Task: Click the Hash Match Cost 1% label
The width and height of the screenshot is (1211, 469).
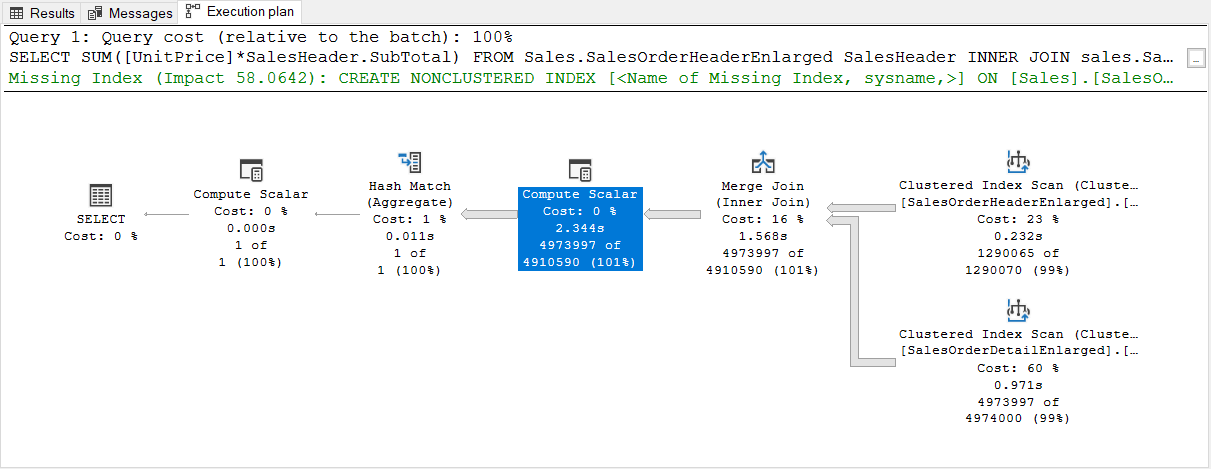Action: coord(410,219)
